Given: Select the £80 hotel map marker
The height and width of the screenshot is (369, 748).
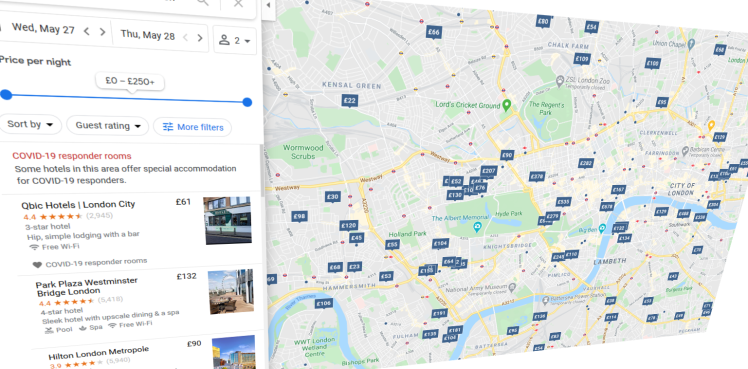Looking at the screenshot, I should 543,21.
